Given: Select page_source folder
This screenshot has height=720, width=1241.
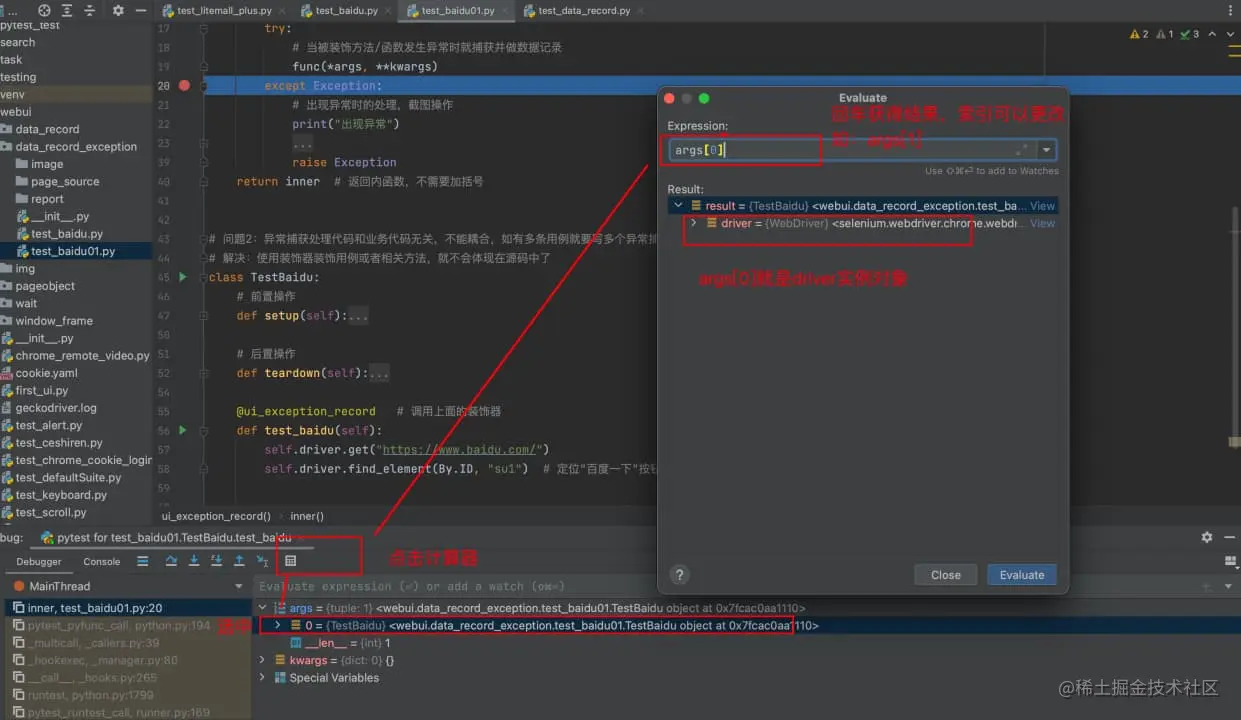Looking at the screenshot, I should [x=65, y=181].
